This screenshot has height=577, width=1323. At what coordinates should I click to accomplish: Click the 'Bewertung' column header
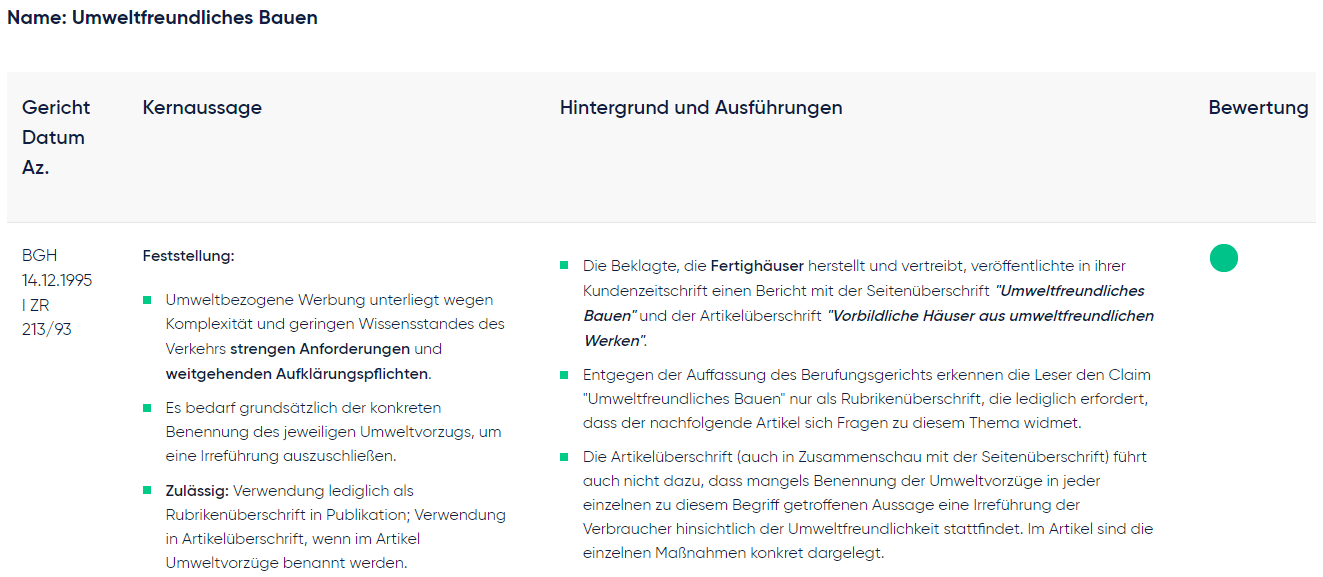click(1258, 108)
